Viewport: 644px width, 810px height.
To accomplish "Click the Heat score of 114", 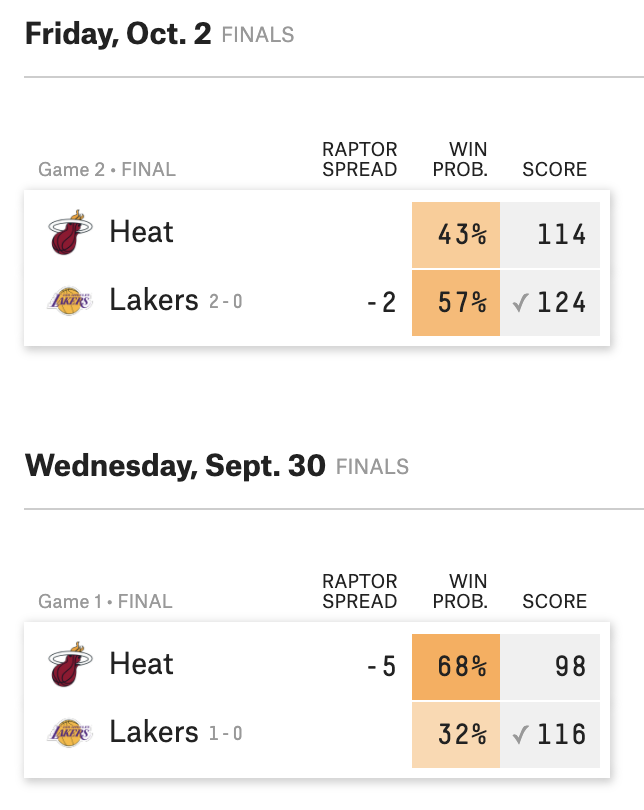I will [x=561, y=235].
